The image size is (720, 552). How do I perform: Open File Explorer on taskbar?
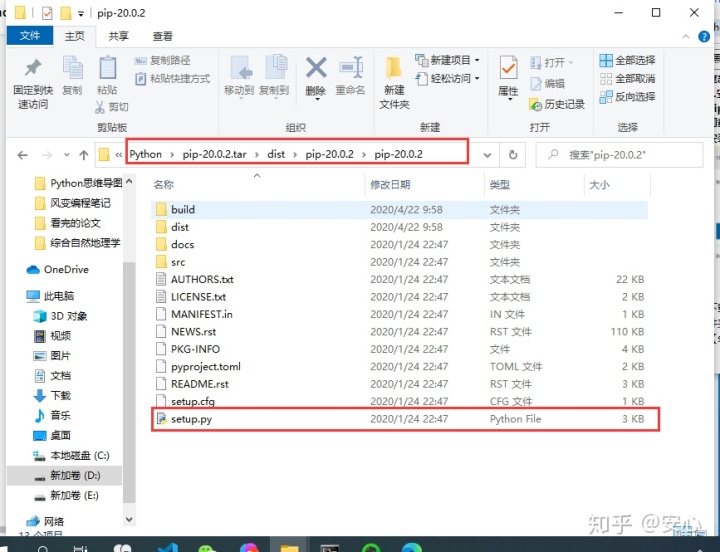[x=290, y=548]
